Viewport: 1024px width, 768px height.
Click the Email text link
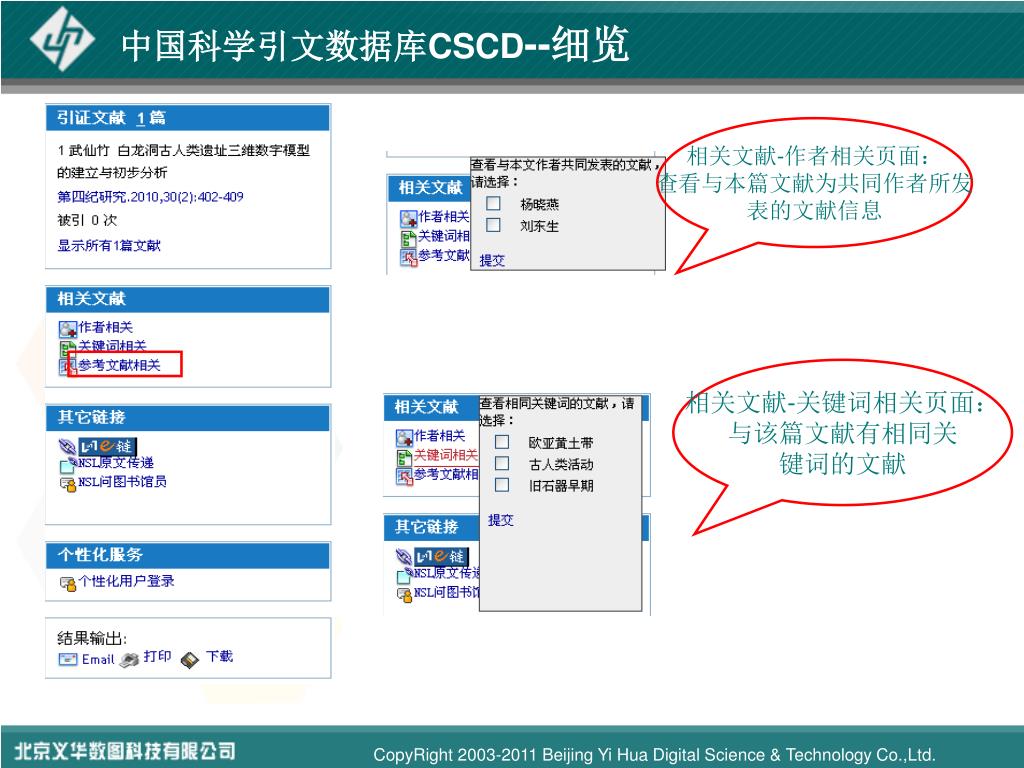(98, 660)
